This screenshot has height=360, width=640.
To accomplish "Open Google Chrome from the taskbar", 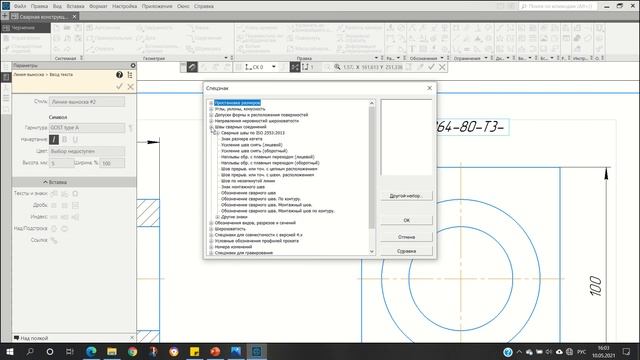I will [133, 351].
